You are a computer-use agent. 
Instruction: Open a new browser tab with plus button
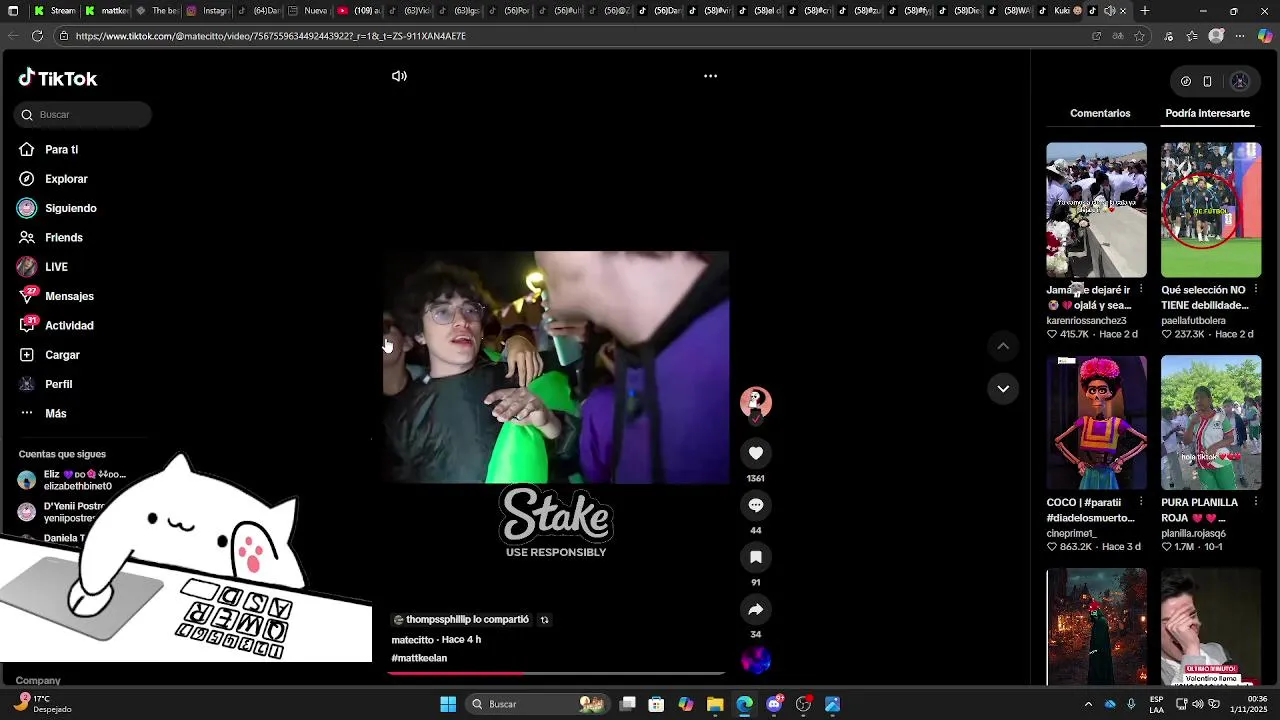1145,11
